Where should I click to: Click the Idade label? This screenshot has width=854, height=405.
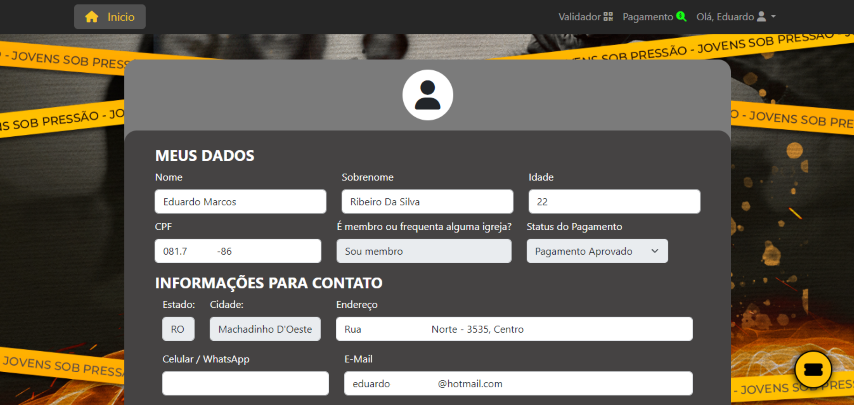click(541, 177)
